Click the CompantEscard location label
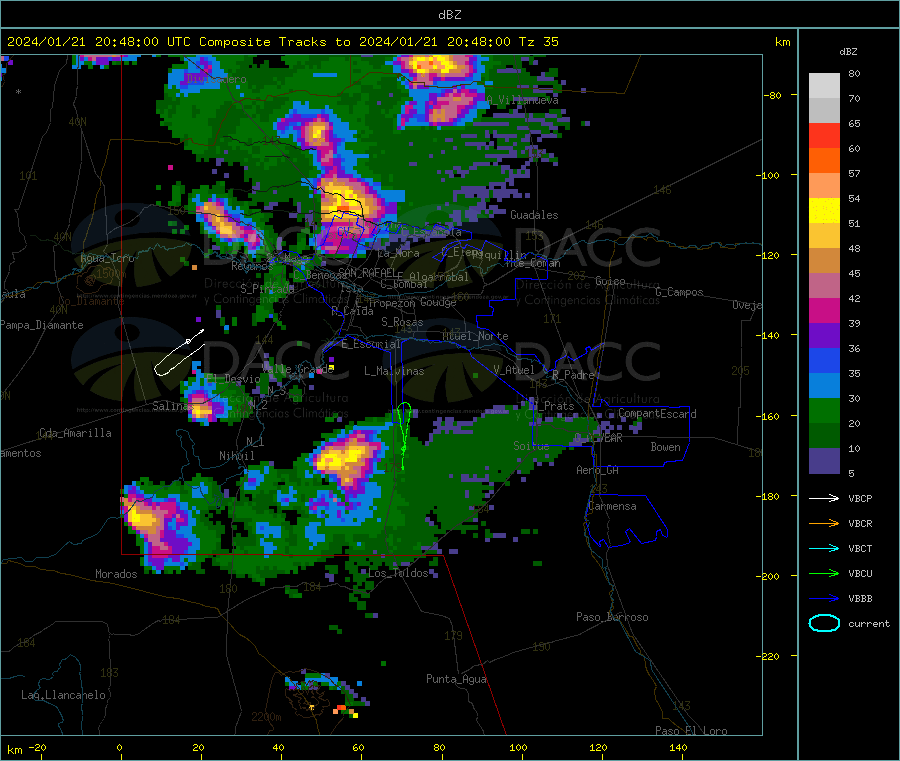 [x=657, y=414]
